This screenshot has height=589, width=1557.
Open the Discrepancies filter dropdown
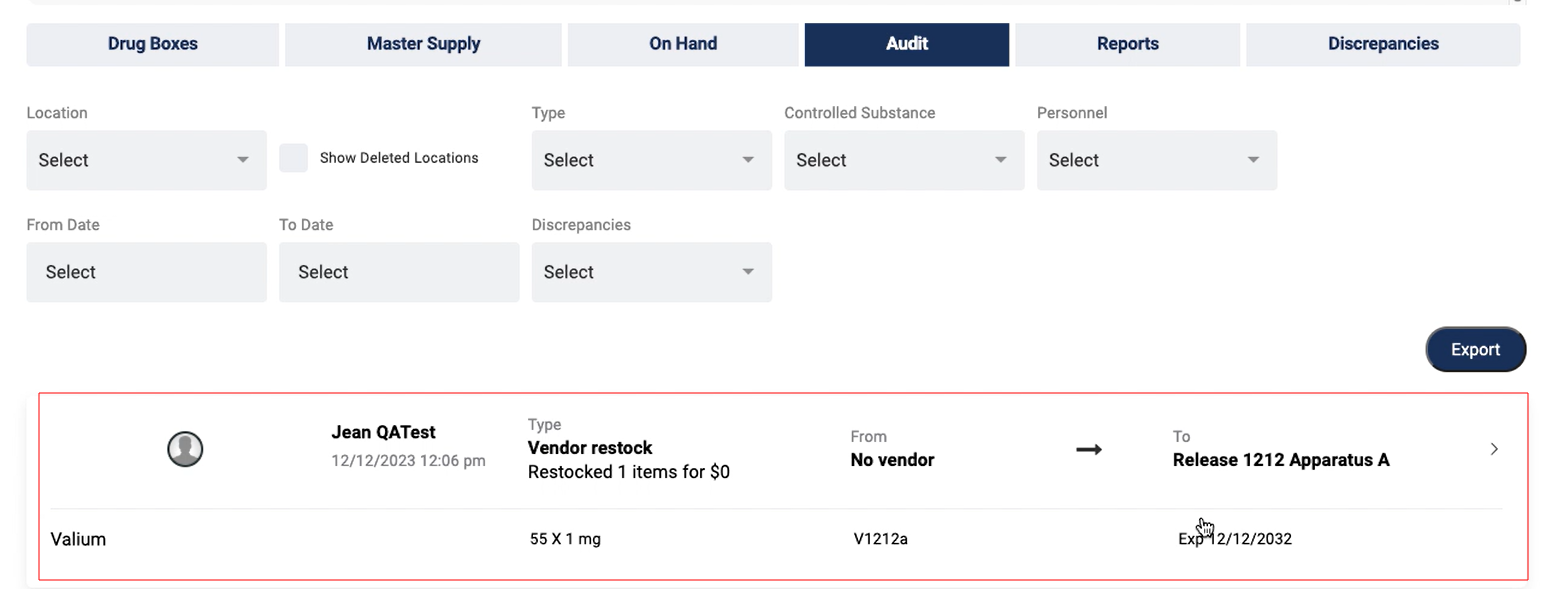point(651,272)
